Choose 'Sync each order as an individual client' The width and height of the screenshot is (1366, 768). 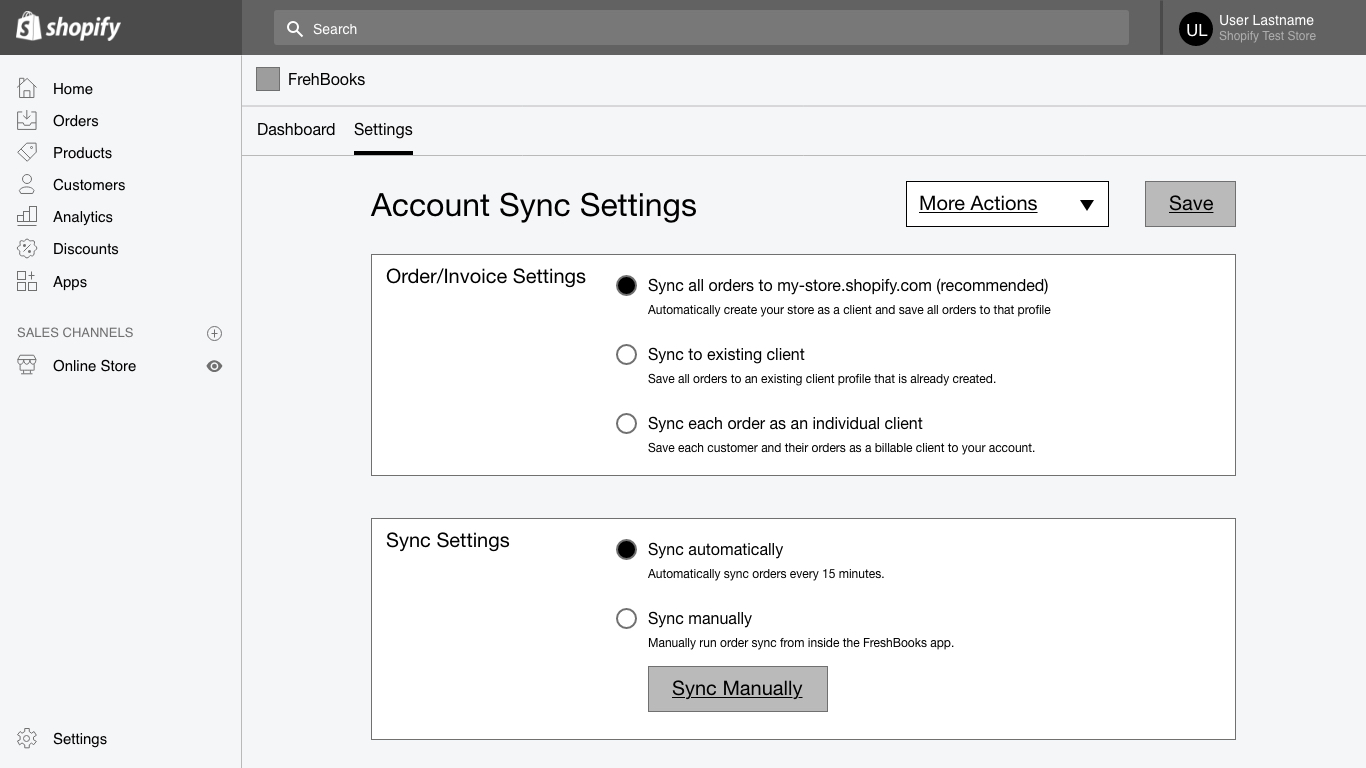[626, 423]
